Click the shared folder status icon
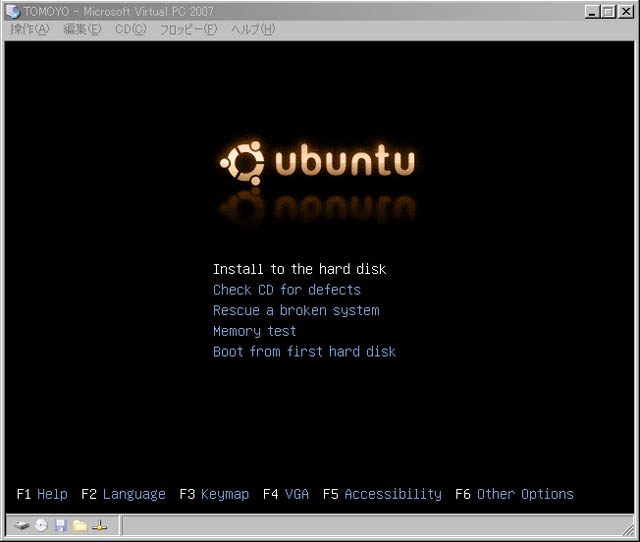The image size is (640, 542). pos(80,525)
